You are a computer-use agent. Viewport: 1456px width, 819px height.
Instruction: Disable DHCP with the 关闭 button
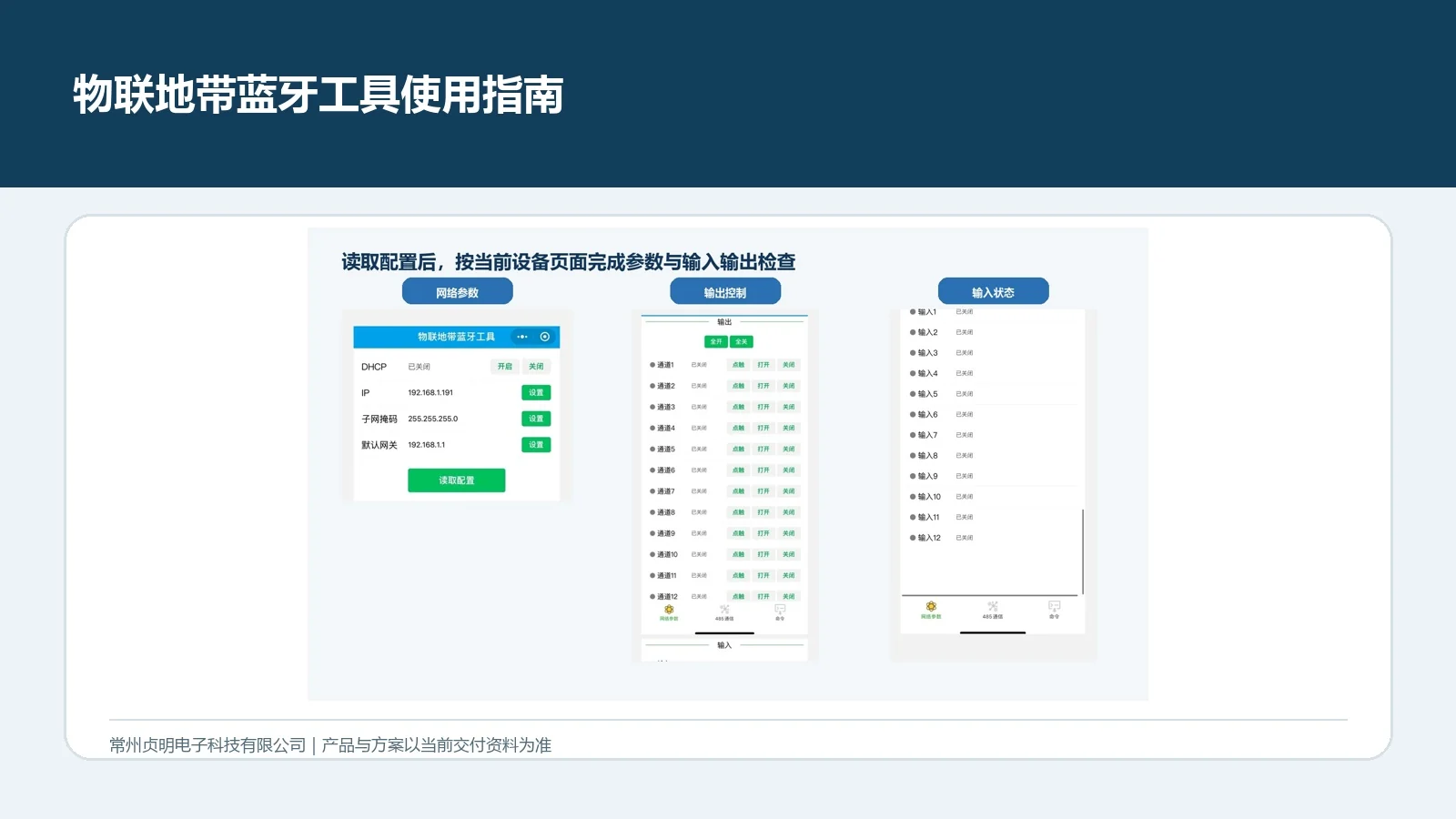coord(537,367)
